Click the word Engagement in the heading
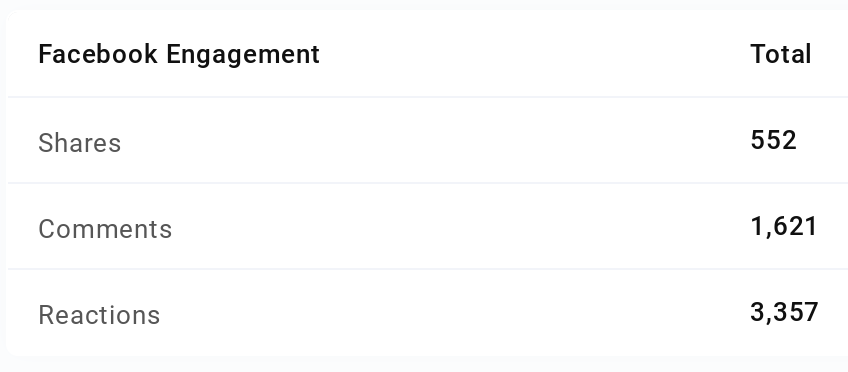This screenshot has width=848, height=372. point(243,56)
